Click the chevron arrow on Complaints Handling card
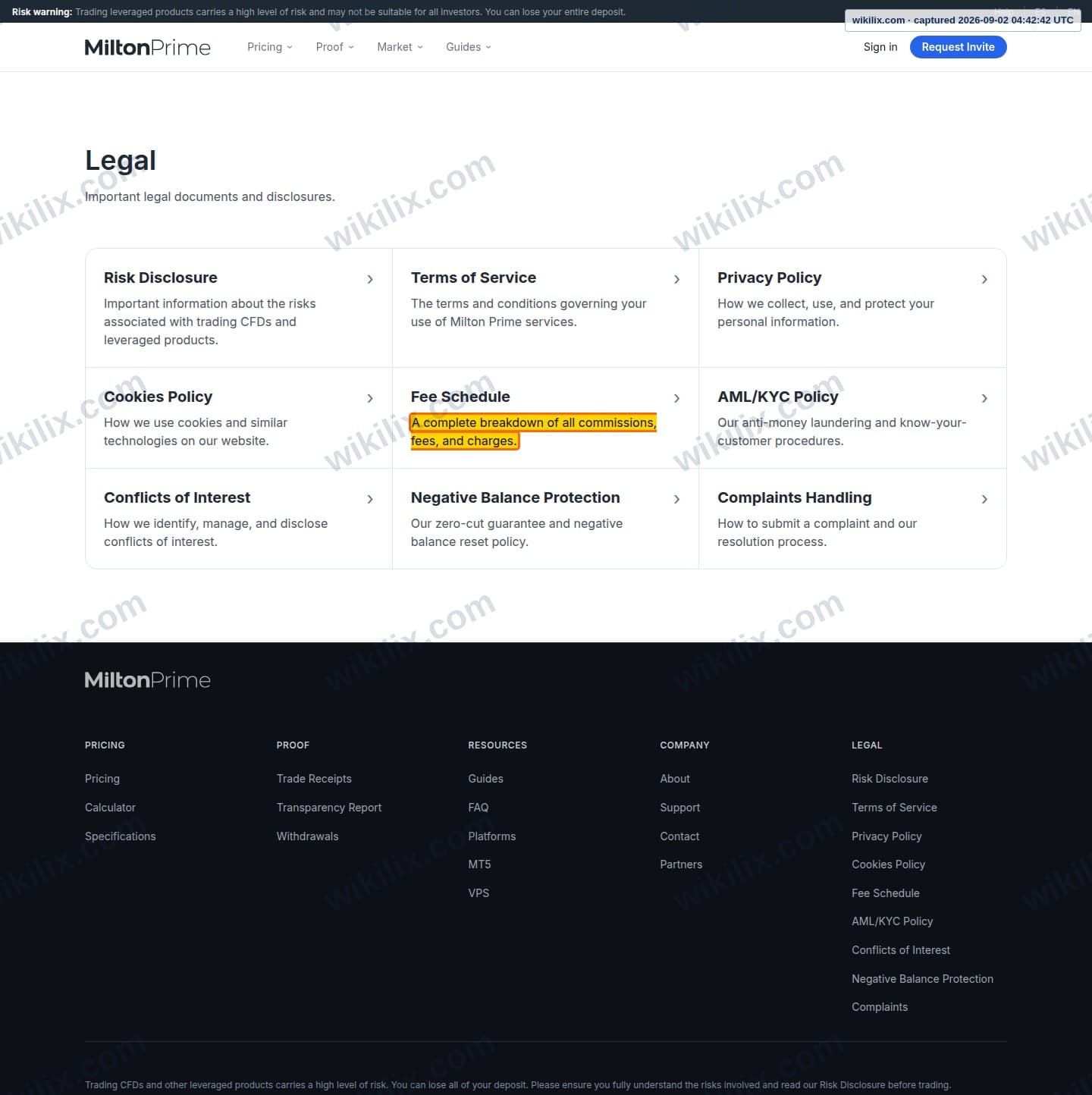Image resolution: width=1092 pixels, height=1095 pixels. coord(984,499)
